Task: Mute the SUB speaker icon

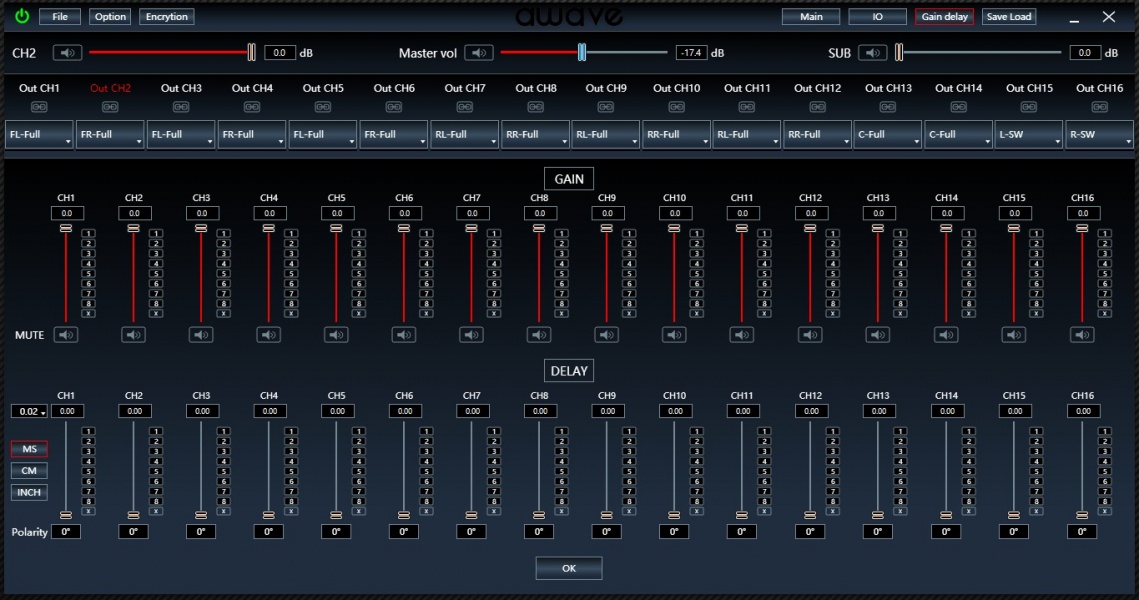Action: 872,52
